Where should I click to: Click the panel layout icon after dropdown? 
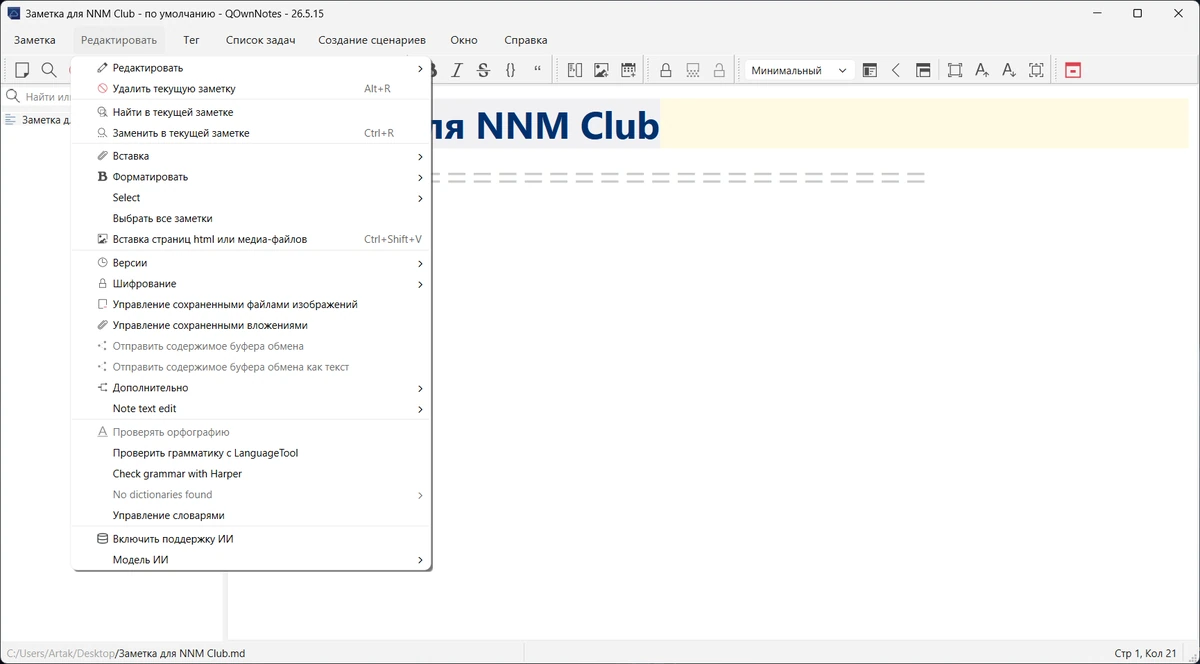point(869,70)
